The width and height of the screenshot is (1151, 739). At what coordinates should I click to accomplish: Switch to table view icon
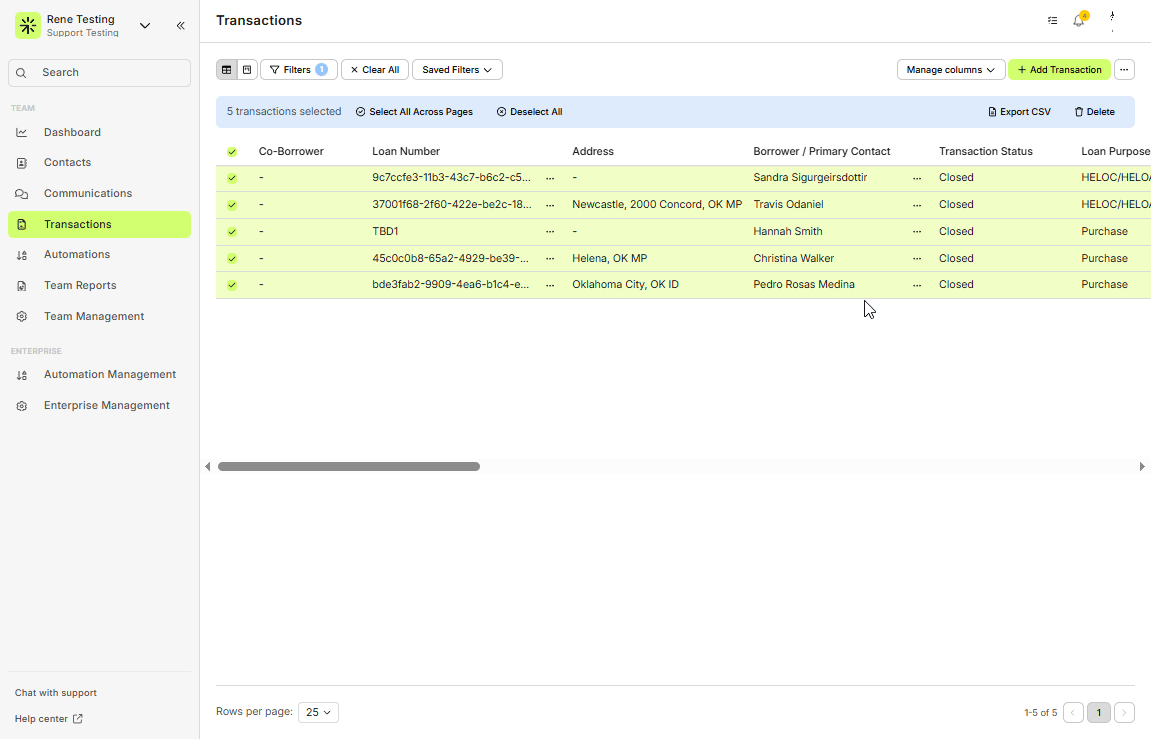tap(227, 70)
